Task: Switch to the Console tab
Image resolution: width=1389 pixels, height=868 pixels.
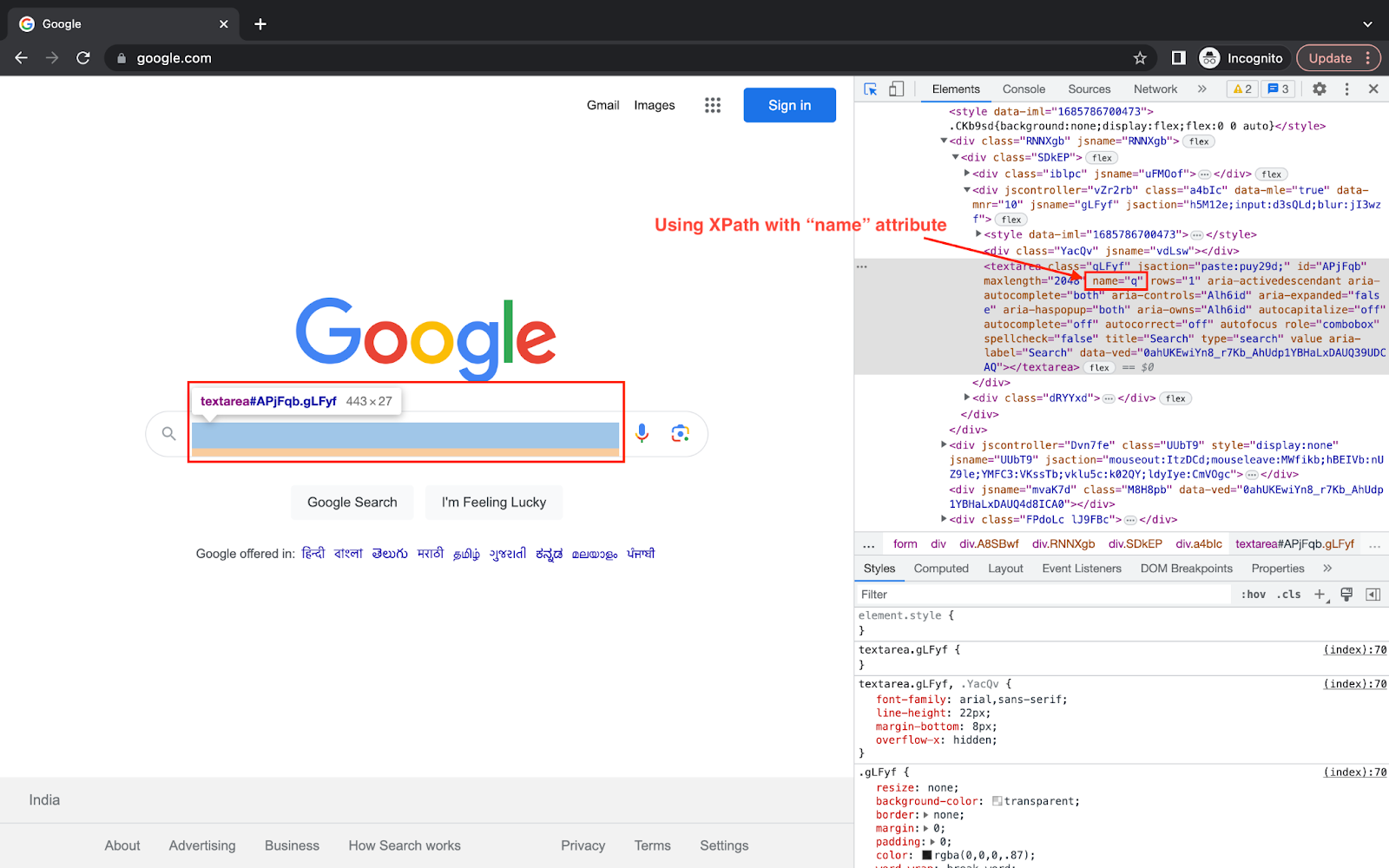Action: click(x=1024, y=89)
